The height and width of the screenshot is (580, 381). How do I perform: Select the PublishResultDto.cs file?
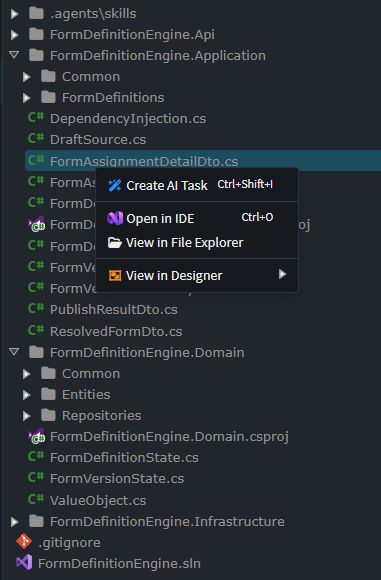114,310
